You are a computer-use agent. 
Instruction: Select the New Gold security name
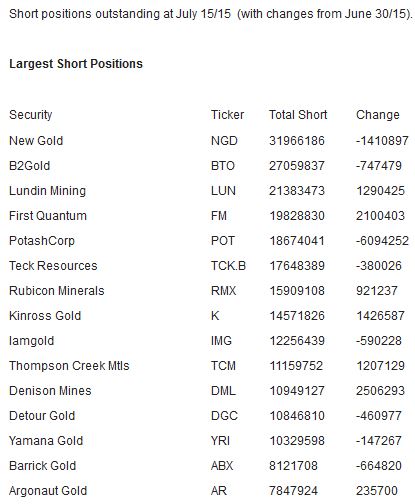[36, 141]
